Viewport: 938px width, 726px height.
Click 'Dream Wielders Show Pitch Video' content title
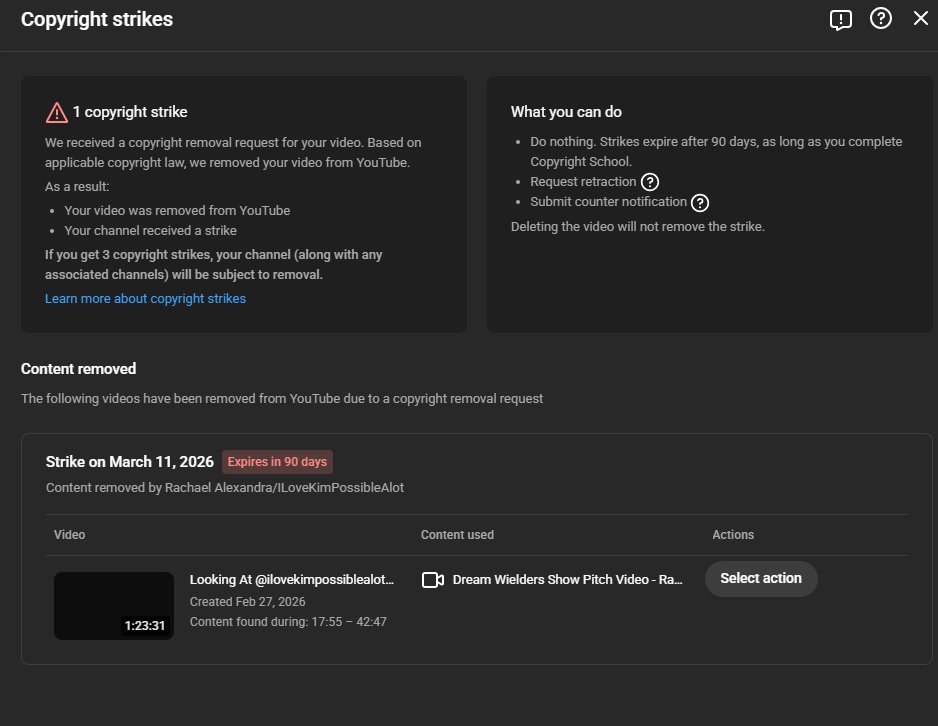tap(567, 579)
